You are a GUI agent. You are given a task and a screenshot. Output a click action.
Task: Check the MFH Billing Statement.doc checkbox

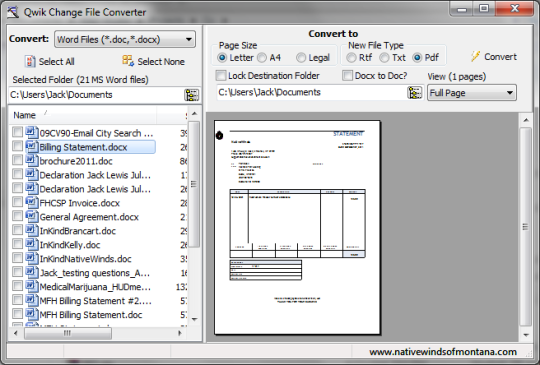[17, 314]
